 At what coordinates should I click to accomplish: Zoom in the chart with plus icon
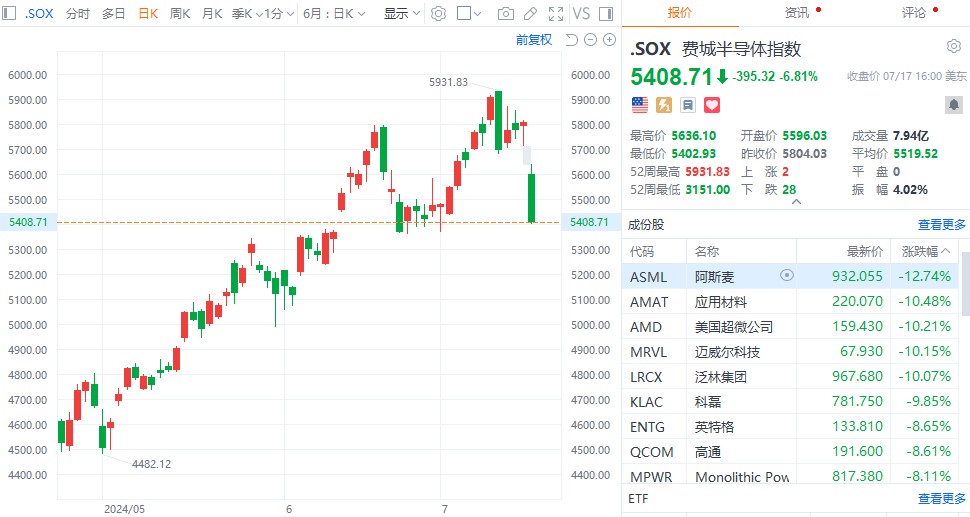[x=608, y=40]
